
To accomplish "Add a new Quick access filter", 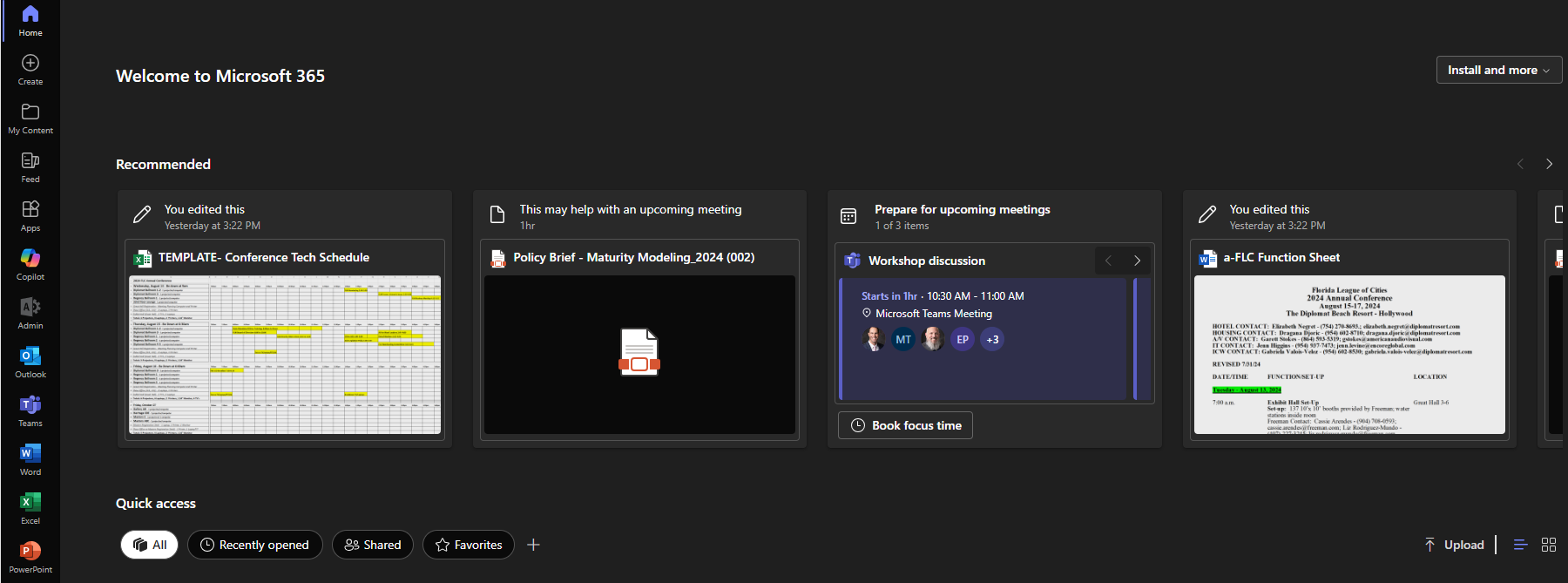I will (x=534, y=545).
